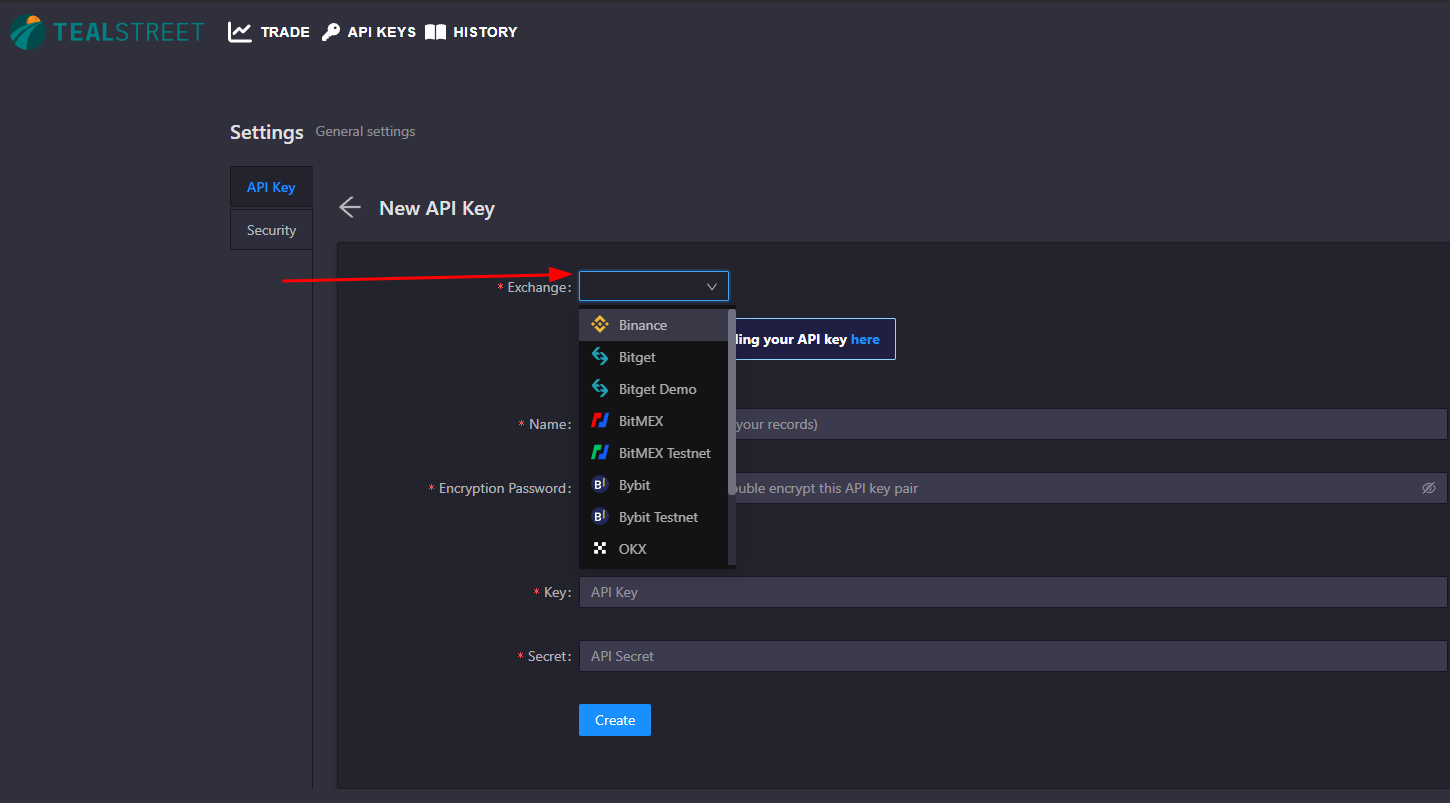Select Binance from the exchange list
The height and width of the screenshot is (803, 1450).
coord(653,325)
